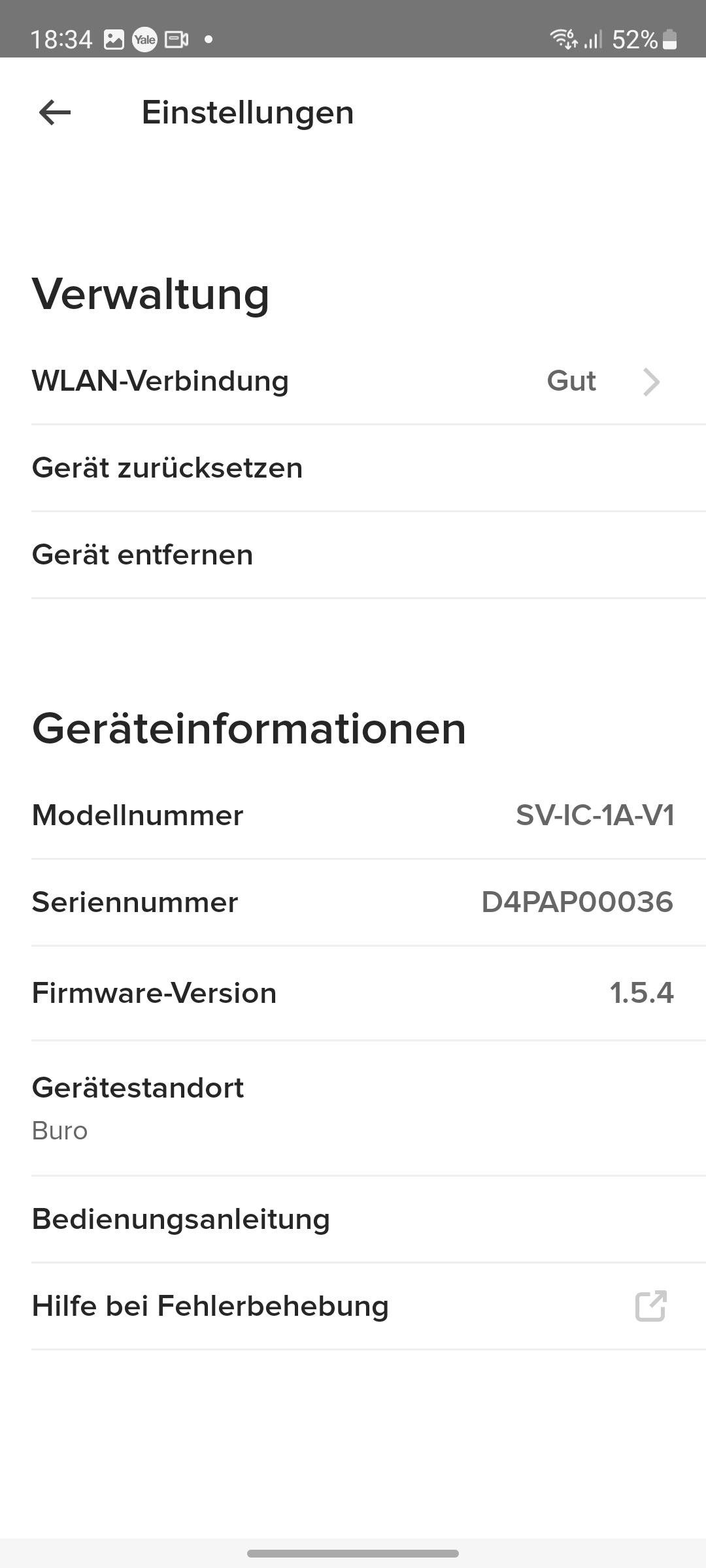Open the Bedienungsanleitung

(x=181, y=1219)
